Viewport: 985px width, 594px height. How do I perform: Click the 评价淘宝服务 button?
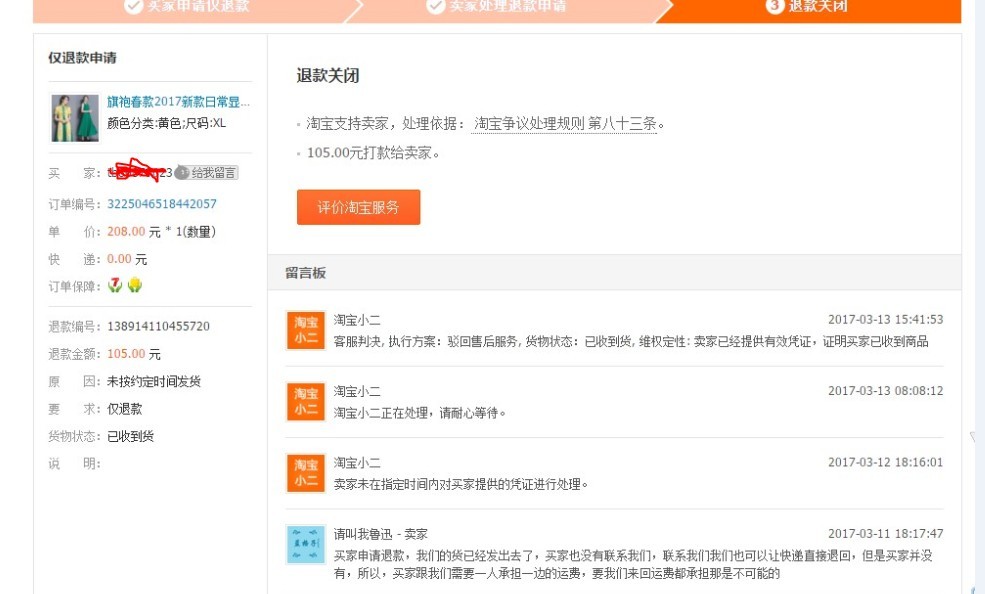[358, 207]
